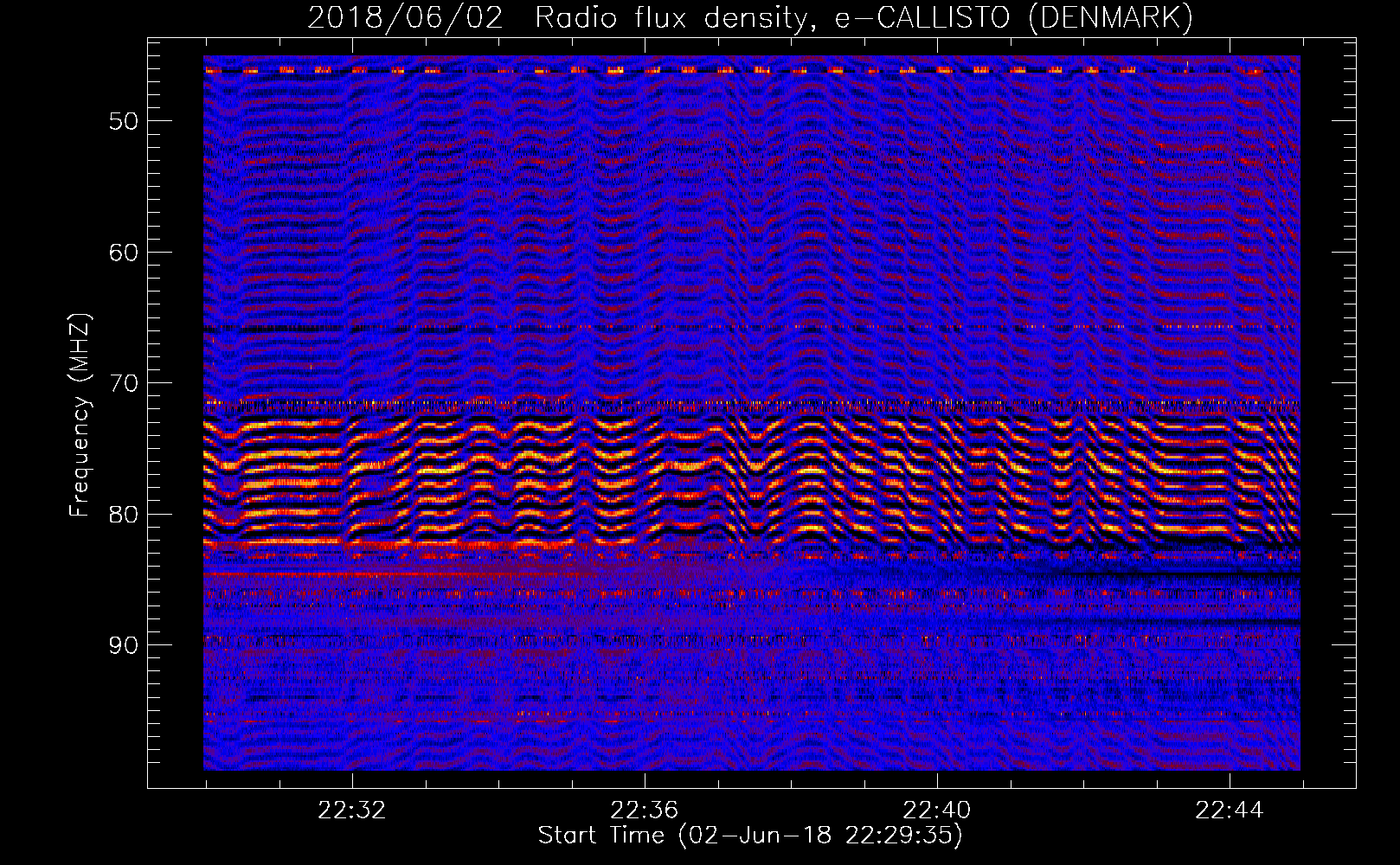Click the date "2018/06/02" in the title
Viewport: 1400px width, 865px height.
pos(405,18)
